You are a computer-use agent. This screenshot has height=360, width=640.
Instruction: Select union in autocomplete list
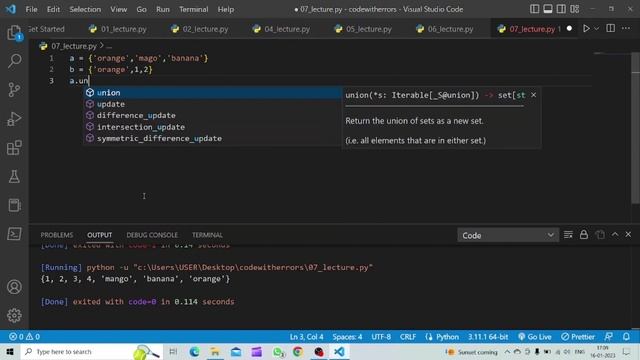point(212,93)
